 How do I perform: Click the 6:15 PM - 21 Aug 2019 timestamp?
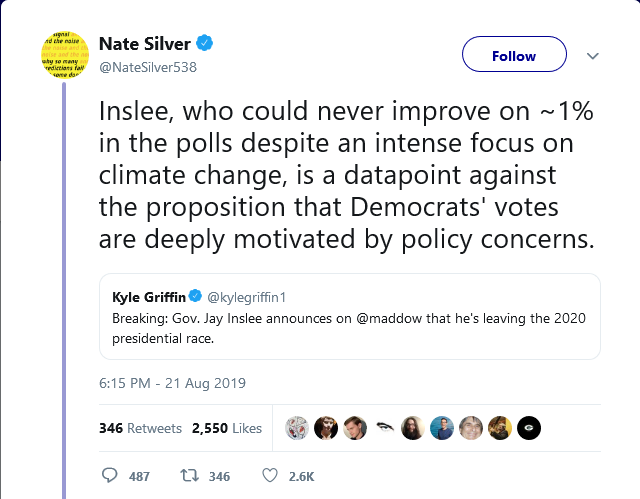(x=172, y=383)
